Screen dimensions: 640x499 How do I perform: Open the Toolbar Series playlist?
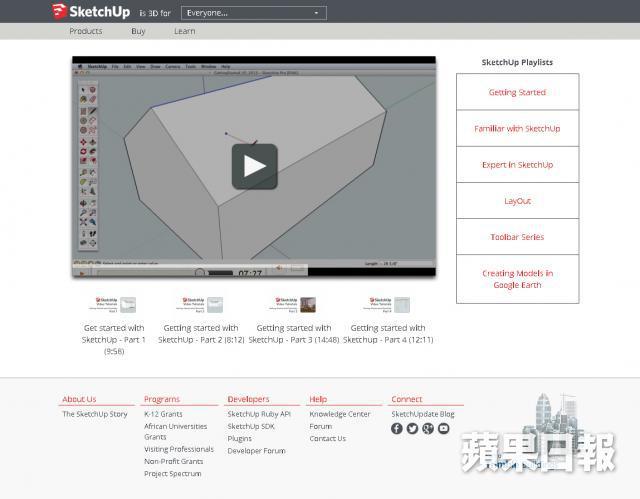(x=517, y=237)
